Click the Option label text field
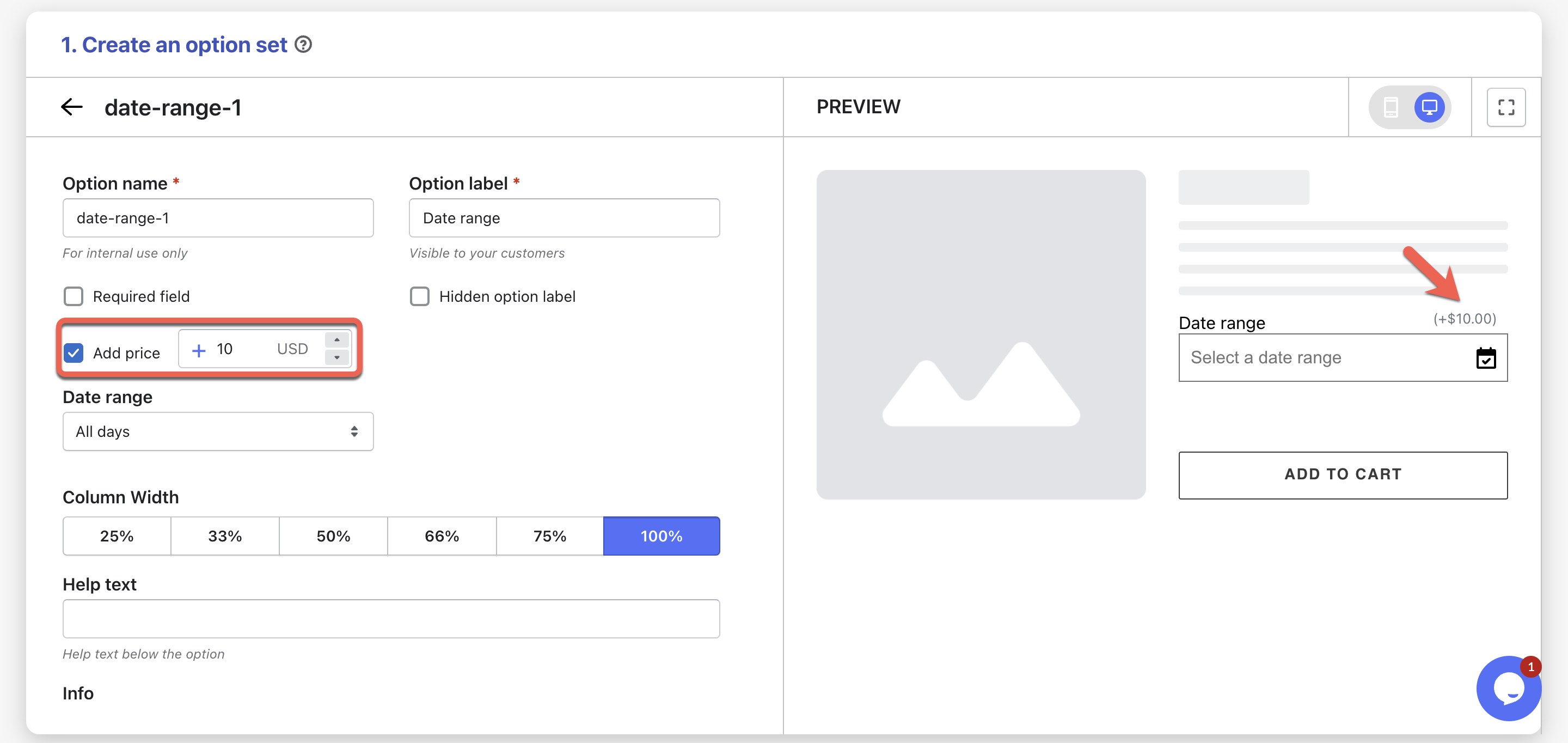 pos(563,218)
